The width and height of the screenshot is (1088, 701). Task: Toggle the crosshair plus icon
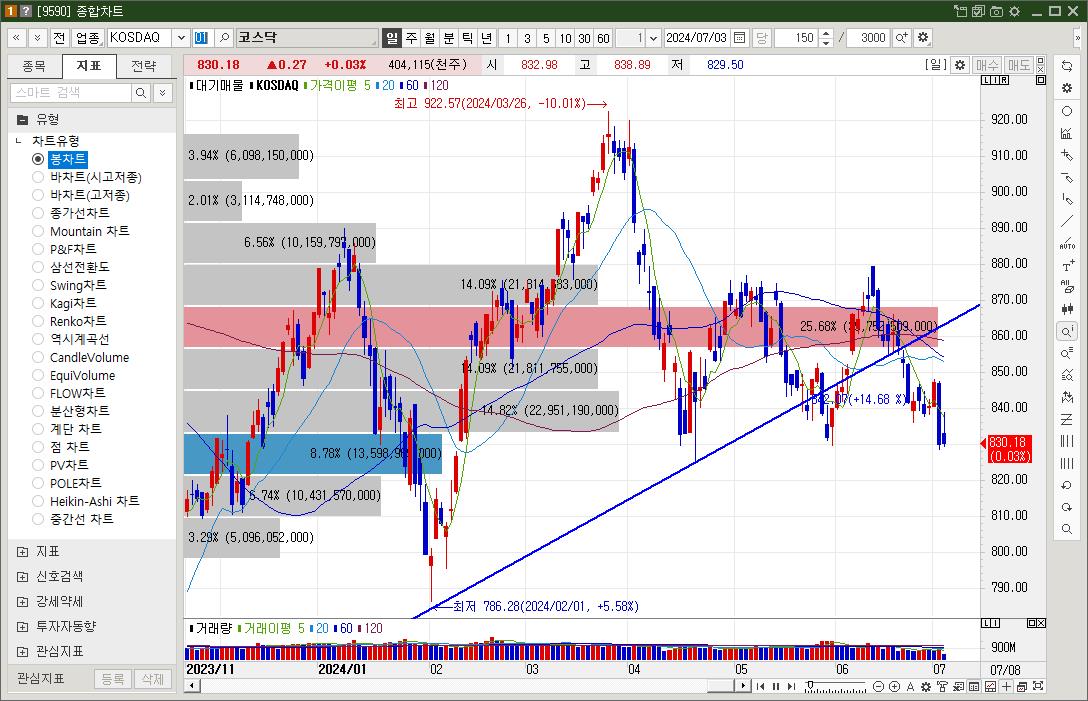coord(1006,686)
